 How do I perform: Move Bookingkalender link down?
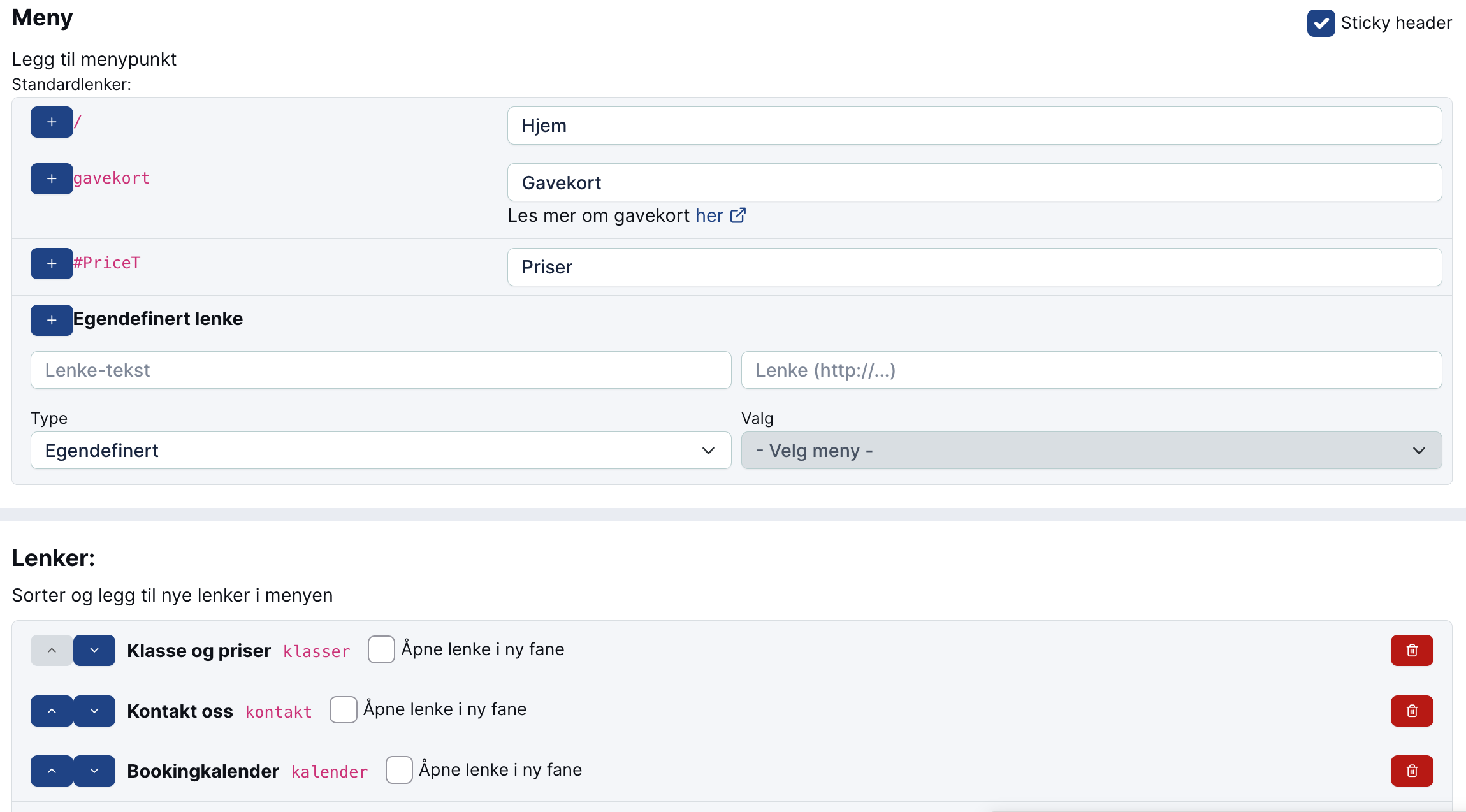[94, 771]
